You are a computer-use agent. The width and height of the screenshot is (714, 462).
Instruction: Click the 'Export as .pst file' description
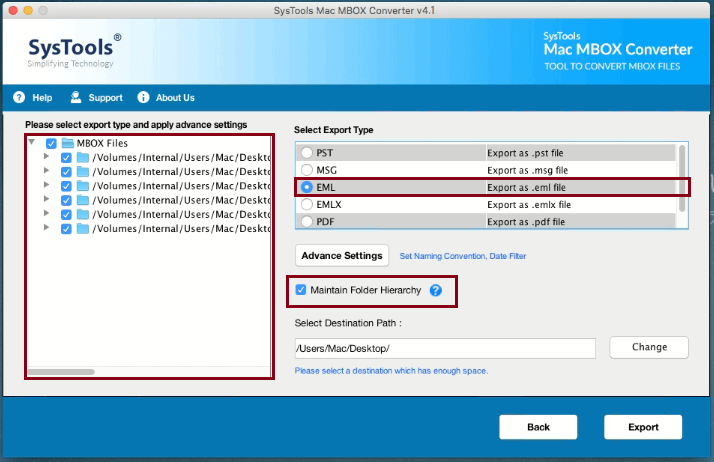click(525, 153)
